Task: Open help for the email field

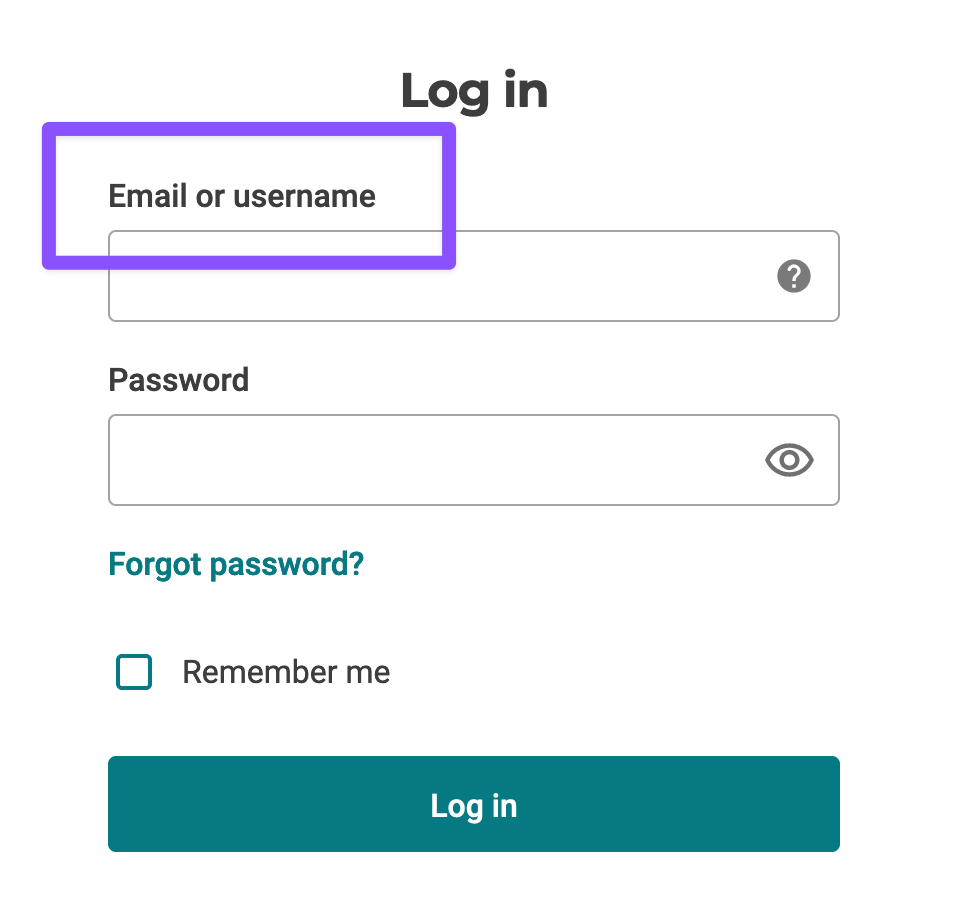Action: coord(793,276)
